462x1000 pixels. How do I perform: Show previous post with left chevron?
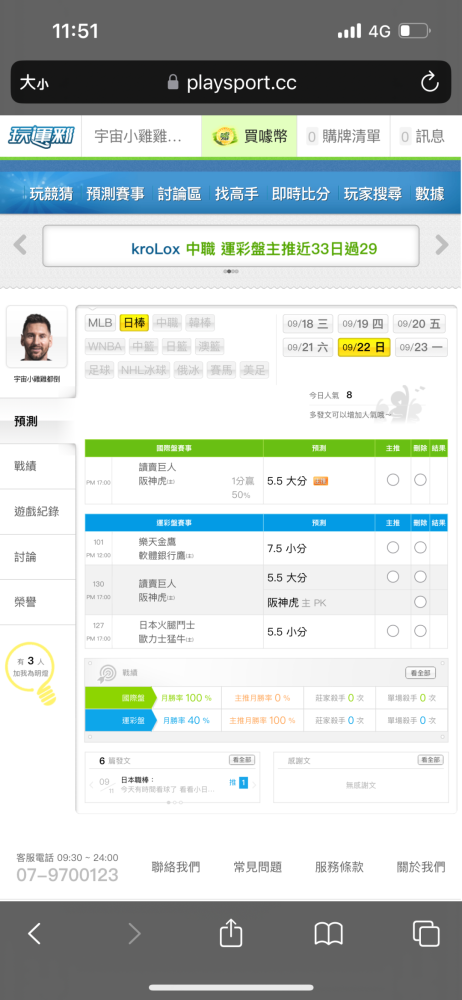(91, 785)
